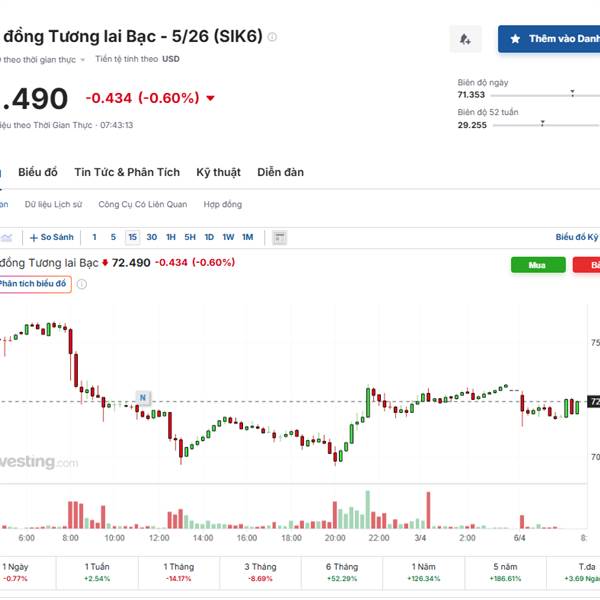Open the Biểu đồ Kỹ thuật link
The image size is (600, 600).
577,237
